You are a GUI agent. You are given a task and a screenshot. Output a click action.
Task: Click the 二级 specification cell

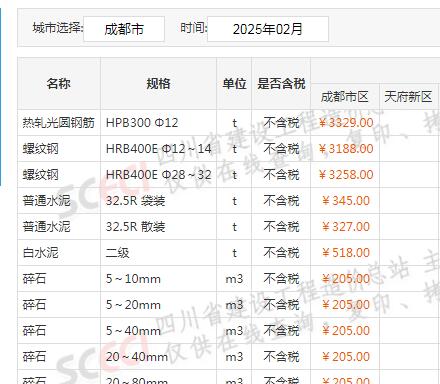158,253
